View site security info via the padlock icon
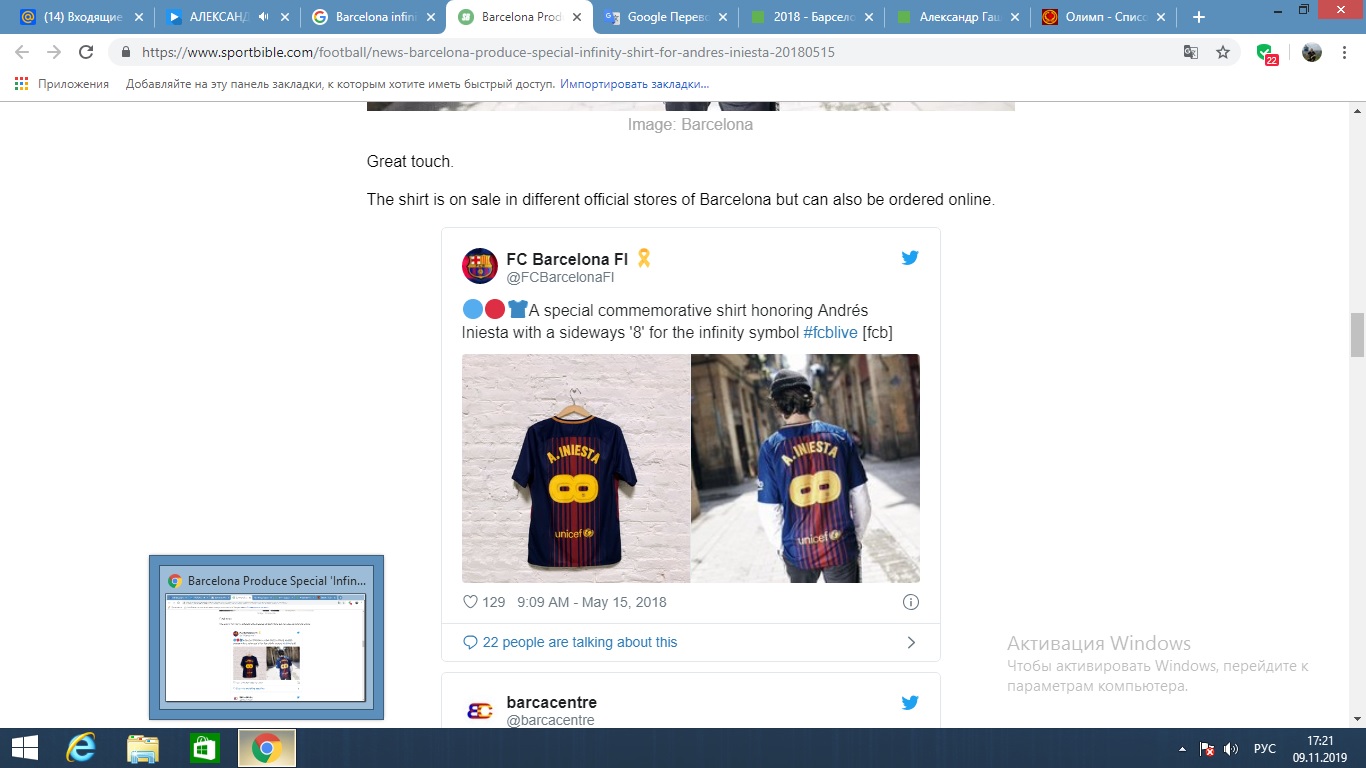The image size is (1366, 768). [x=126, y=53]
